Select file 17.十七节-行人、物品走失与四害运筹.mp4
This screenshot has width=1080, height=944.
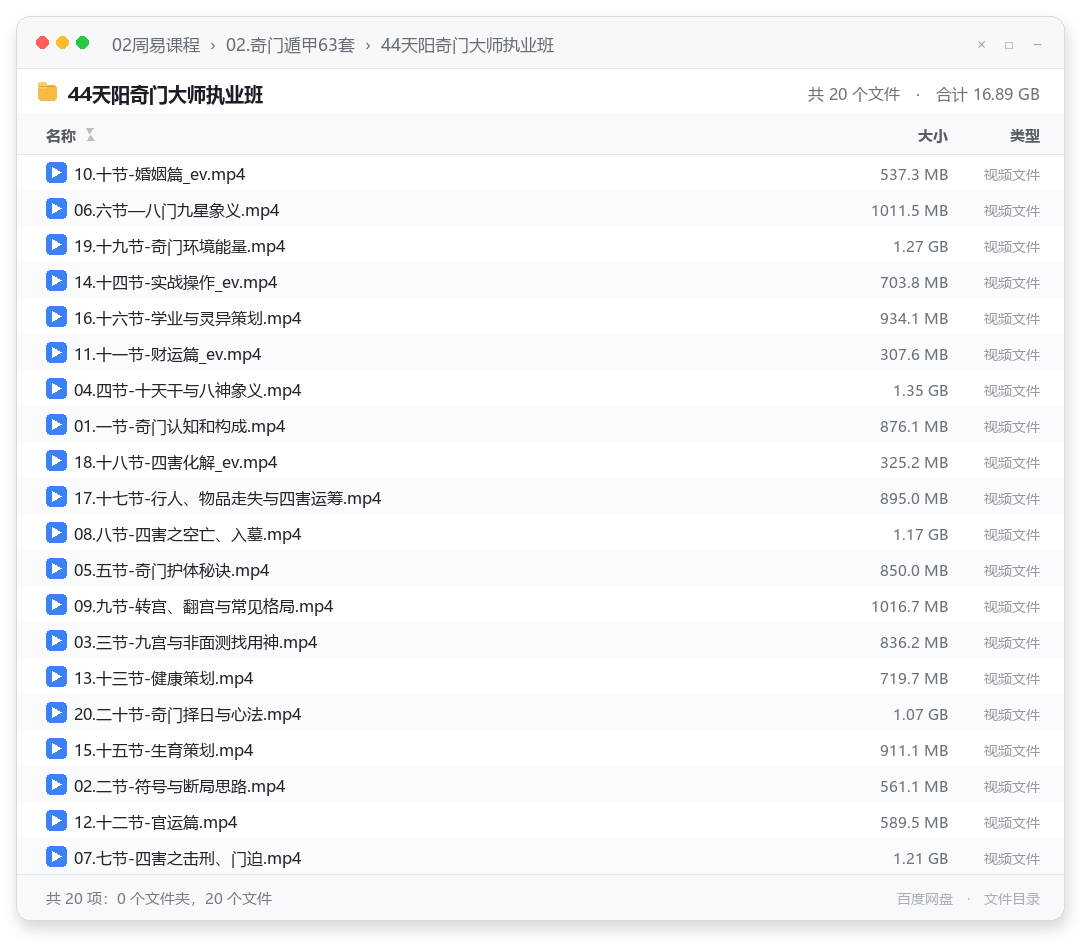pyautogui.click(x=227, y=498)
